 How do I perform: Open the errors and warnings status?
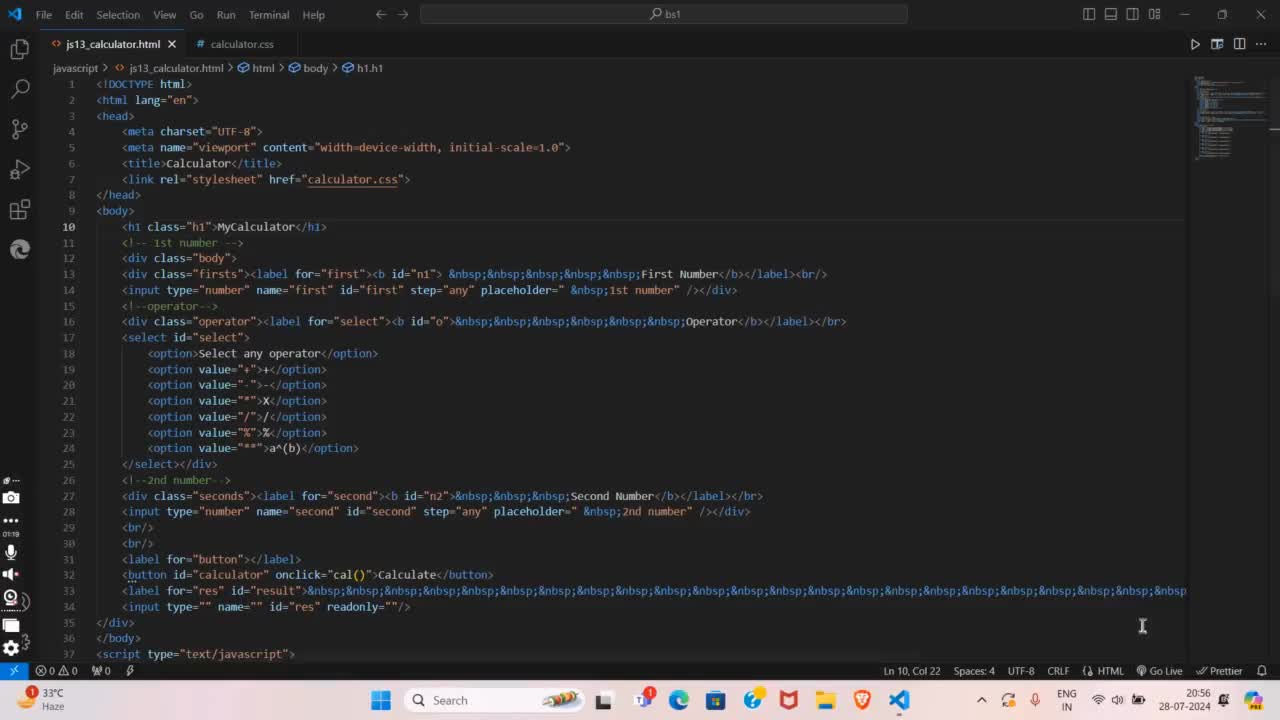pyautogui.click(x=56, y=671)
